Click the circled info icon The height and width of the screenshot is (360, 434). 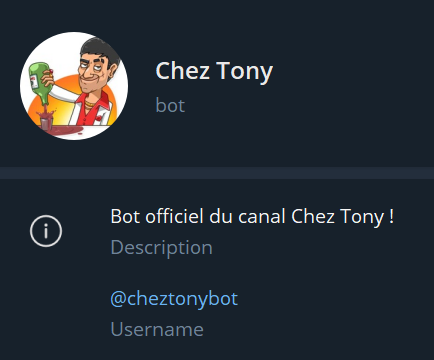pos(46,231)
